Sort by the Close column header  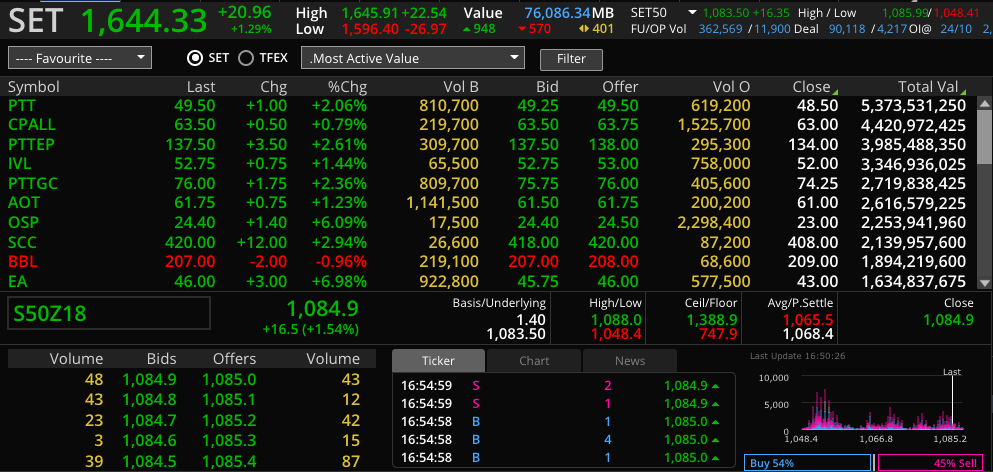coord(811,87)
